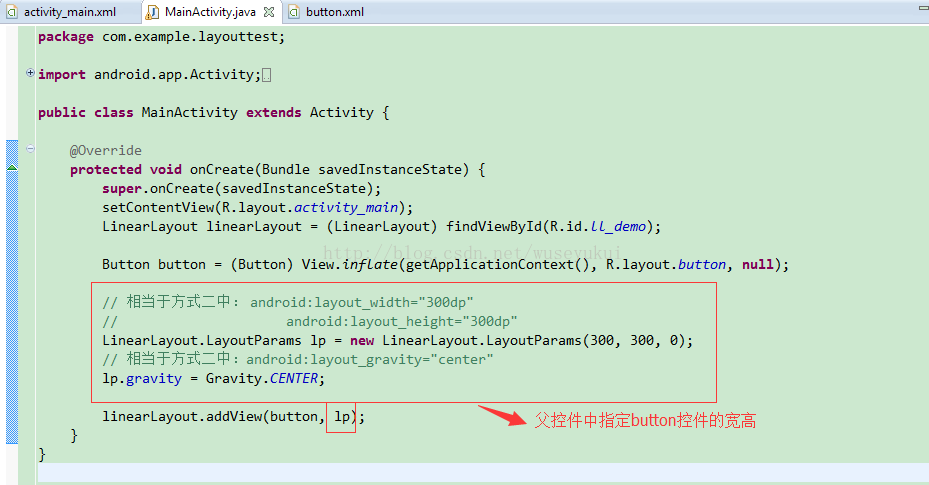Click the CENTER constant after Gravity

[297, 378]
